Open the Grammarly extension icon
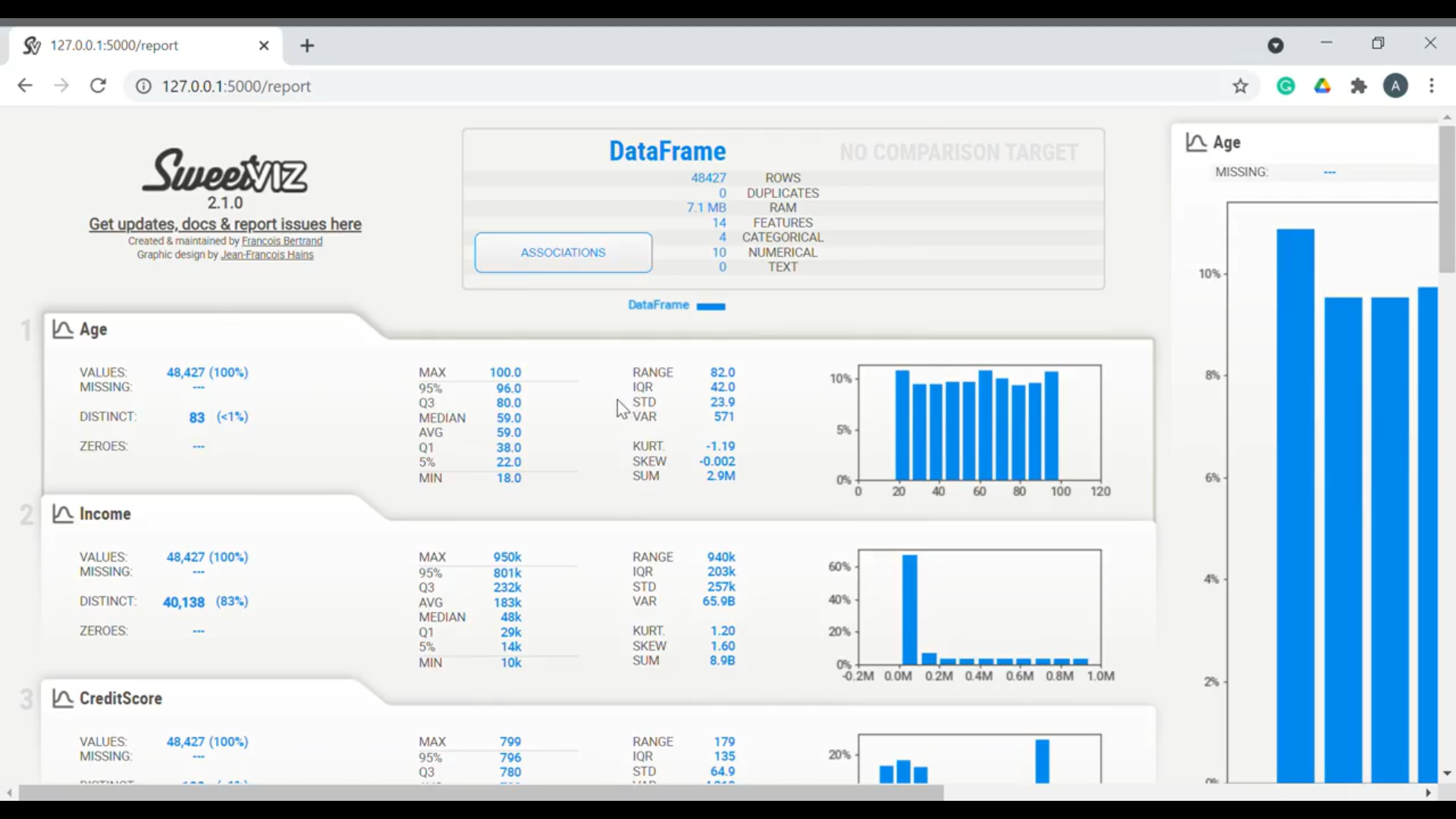1456x819 pixels. point(1285,86)
